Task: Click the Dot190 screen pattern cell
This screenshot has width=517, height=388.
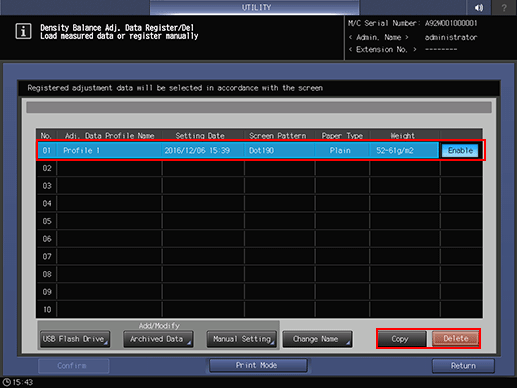Action: coord(279,150)
